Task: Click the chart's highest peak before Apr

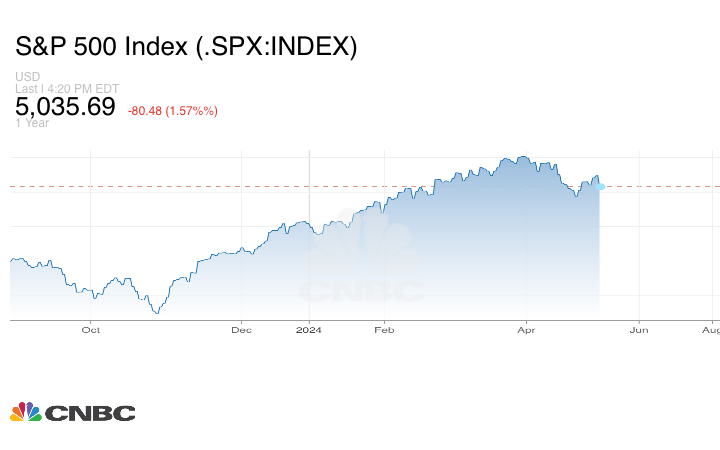Action: (519, 157)
